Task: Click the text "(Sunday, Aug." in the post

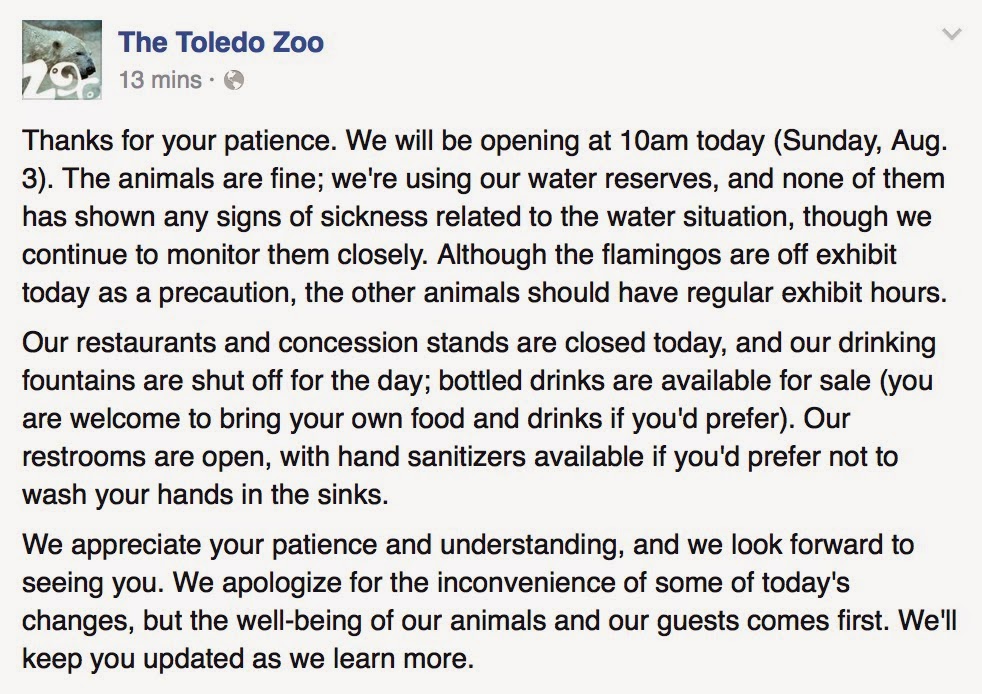Action: 861,142
